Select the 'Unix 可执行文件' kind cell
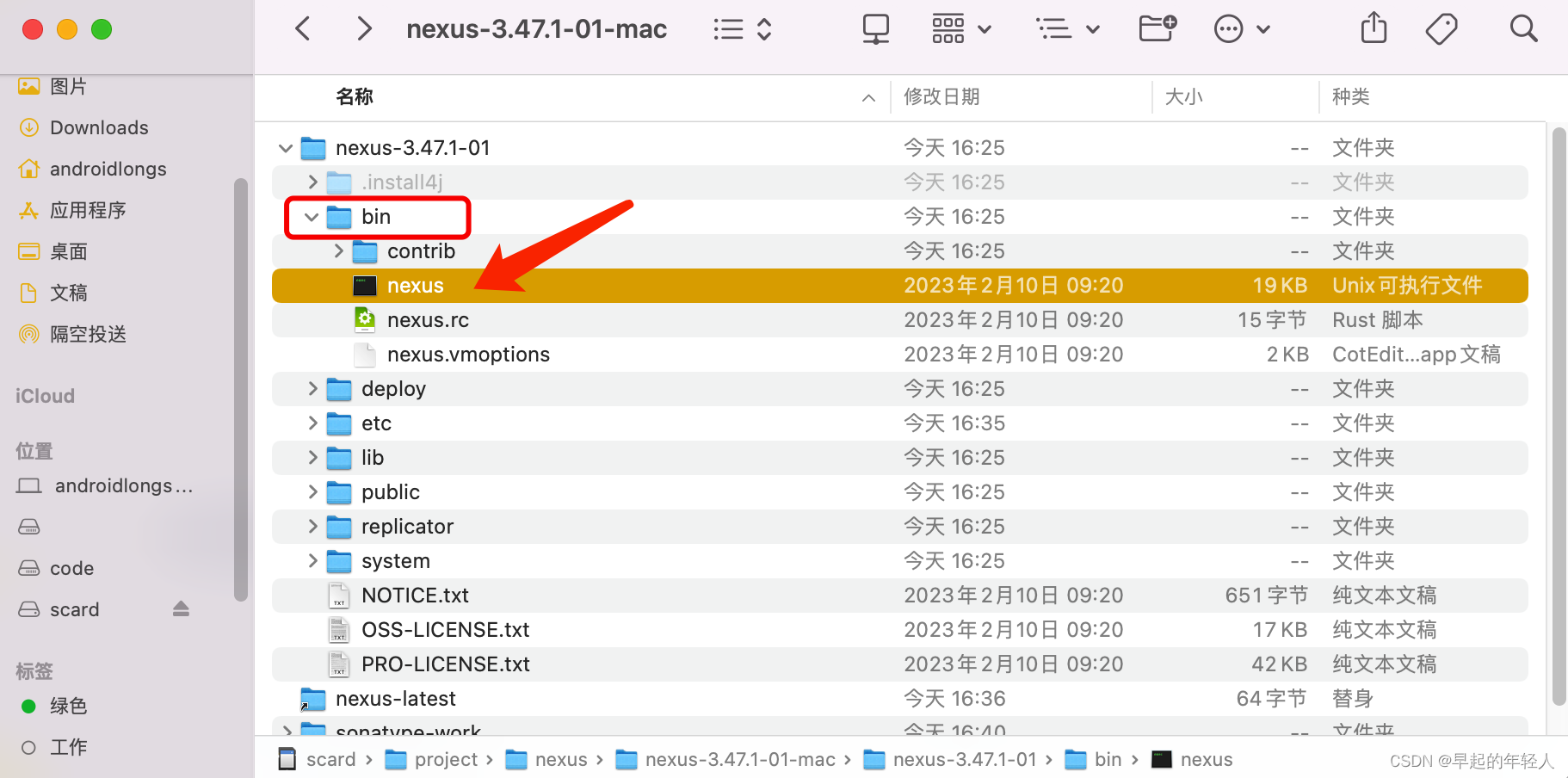Image resolution: width=1568 pixels, height=778 pixels. 1407,286
